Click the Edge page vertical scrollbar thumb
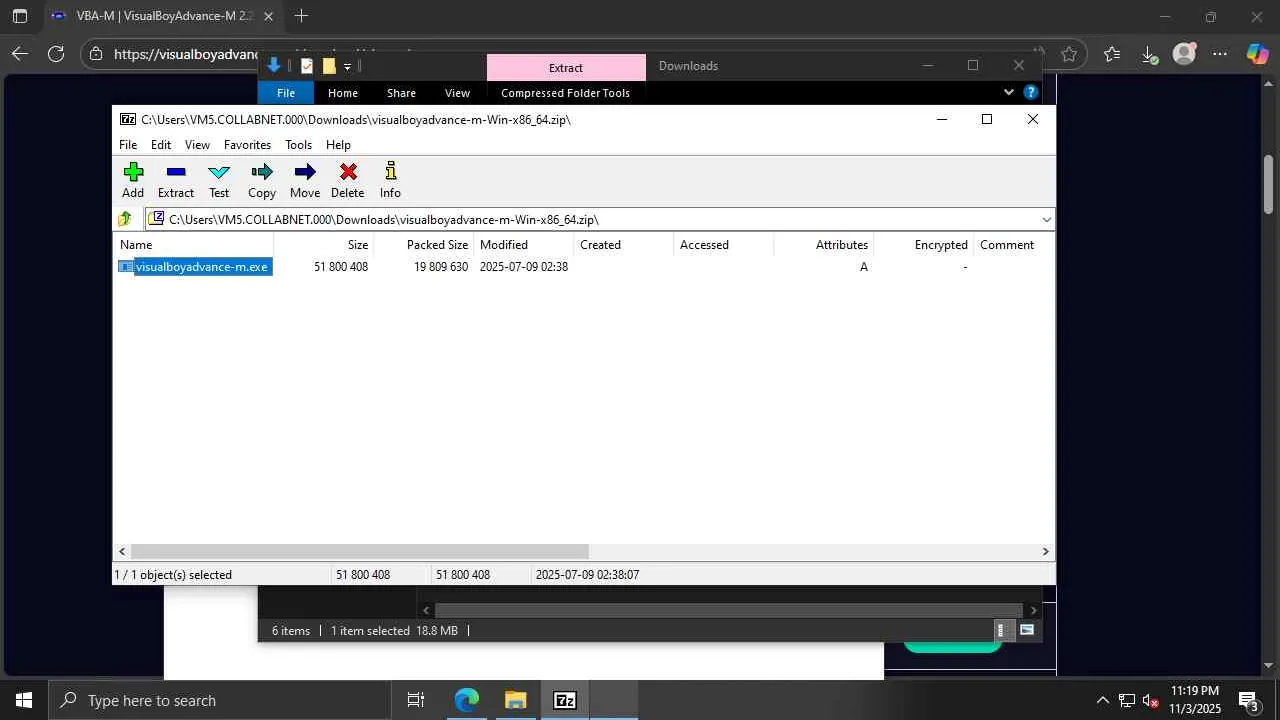 coord(1268,183)
